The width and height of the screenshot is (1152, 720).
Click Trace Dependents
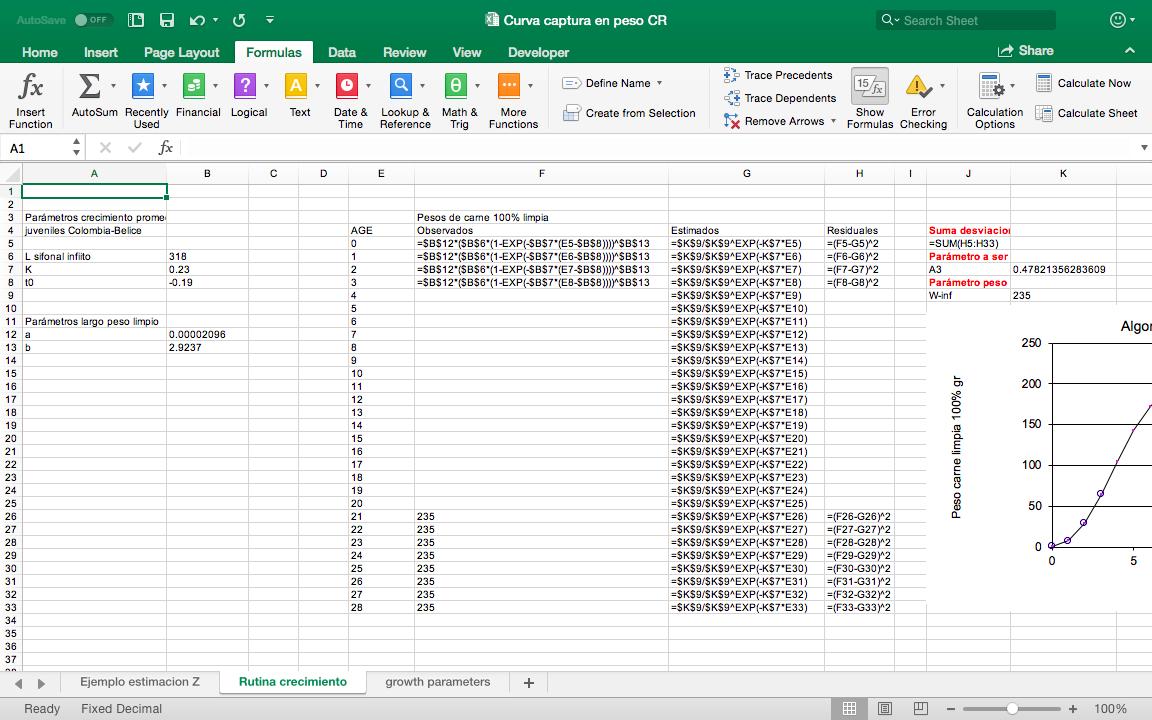[780, 98]
